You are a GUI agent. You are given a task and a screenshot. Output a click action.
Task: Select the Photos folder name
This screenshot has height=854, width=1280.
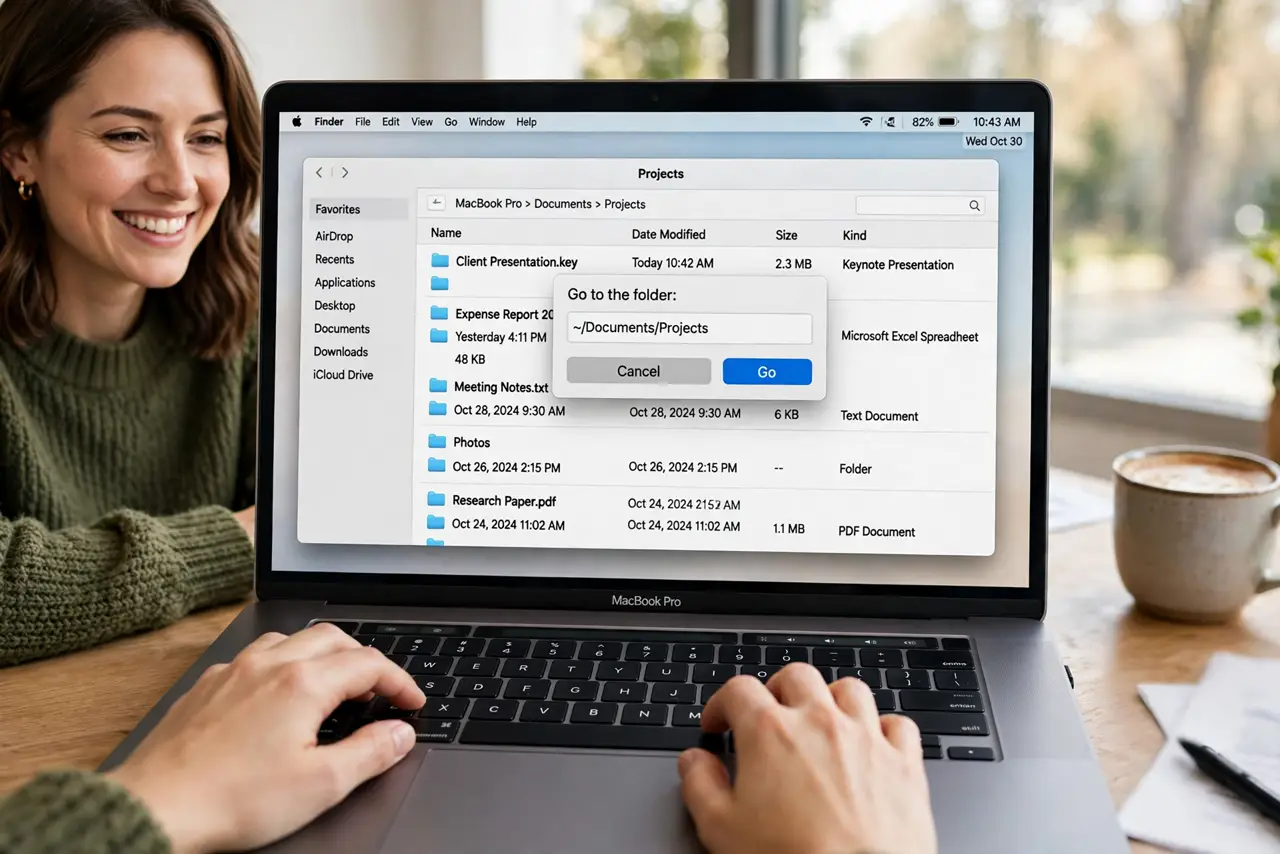472,442
